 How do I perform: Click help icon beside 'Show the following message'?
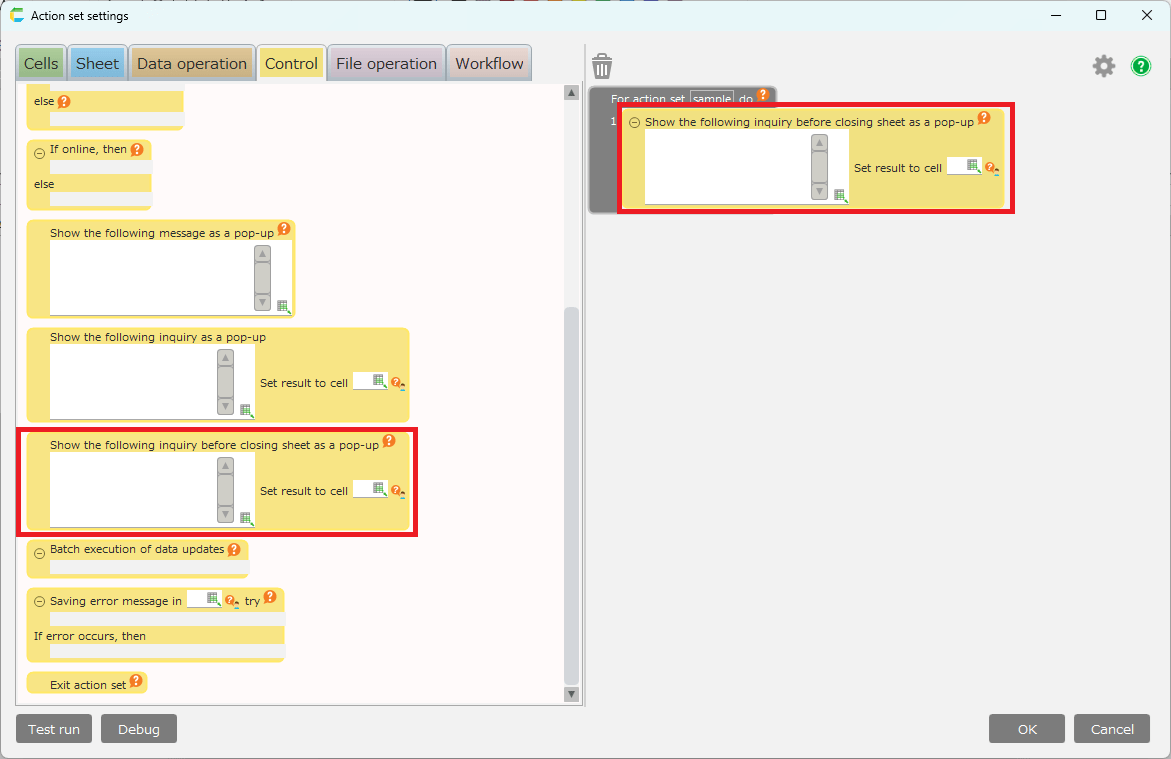pos(284,229)
